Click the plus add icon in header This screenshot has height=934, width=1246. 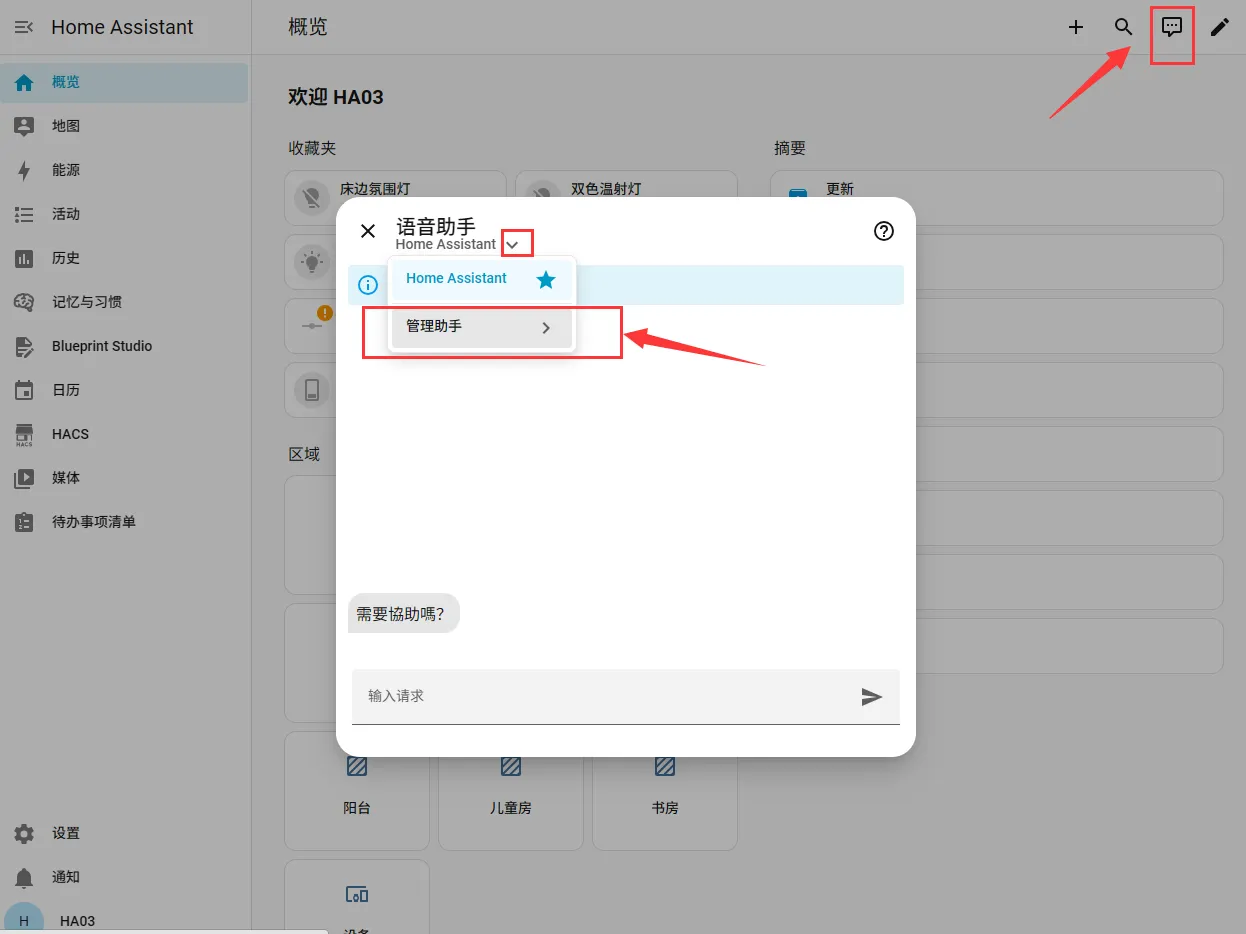(x=1076, y=27)
